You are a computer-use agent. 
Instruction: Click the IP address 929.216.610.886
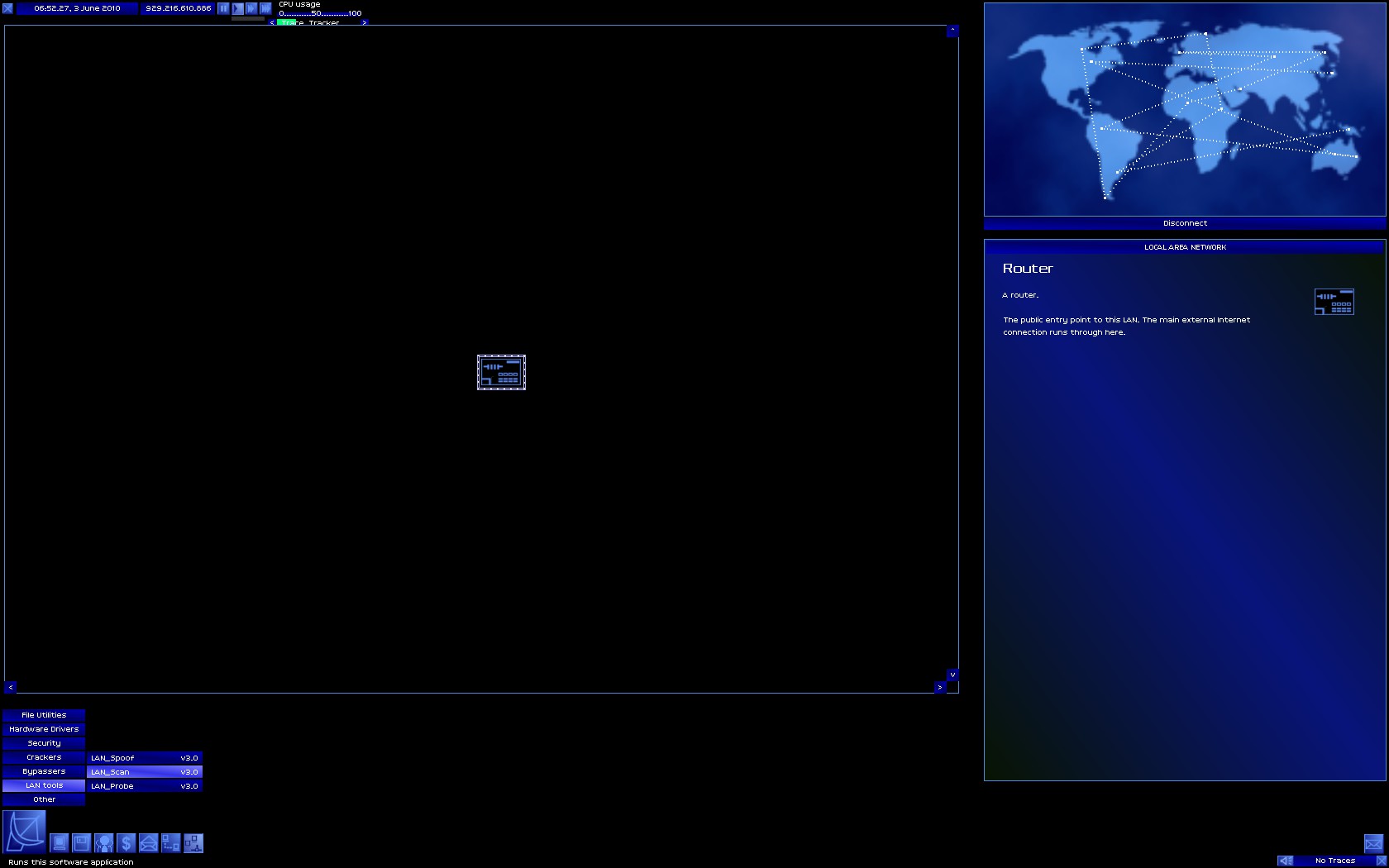tap(179, 8)
